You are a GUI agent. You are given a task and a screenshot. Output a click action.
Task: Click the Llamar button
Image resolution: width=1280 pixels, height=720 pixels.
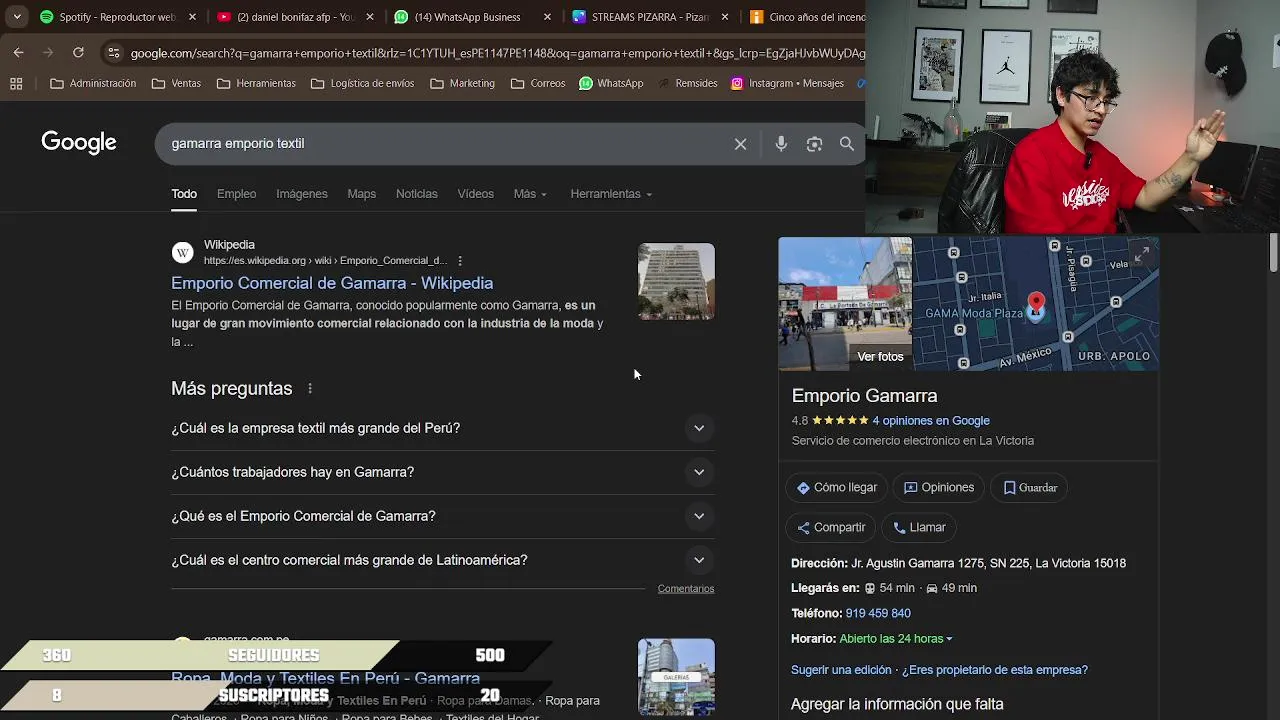919,528
